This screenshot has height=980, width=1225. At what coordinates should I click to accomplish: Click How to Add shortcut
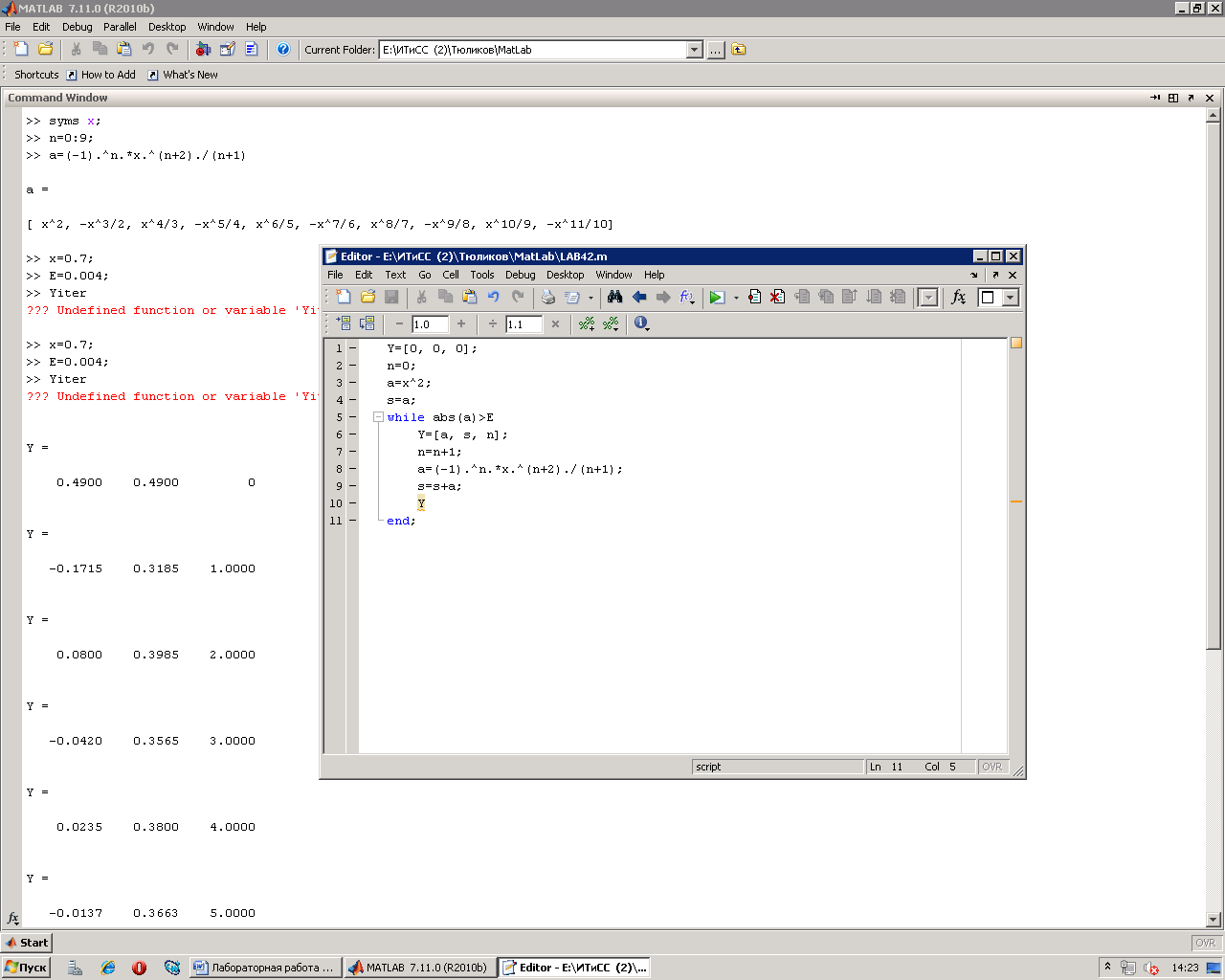point(100,75)
